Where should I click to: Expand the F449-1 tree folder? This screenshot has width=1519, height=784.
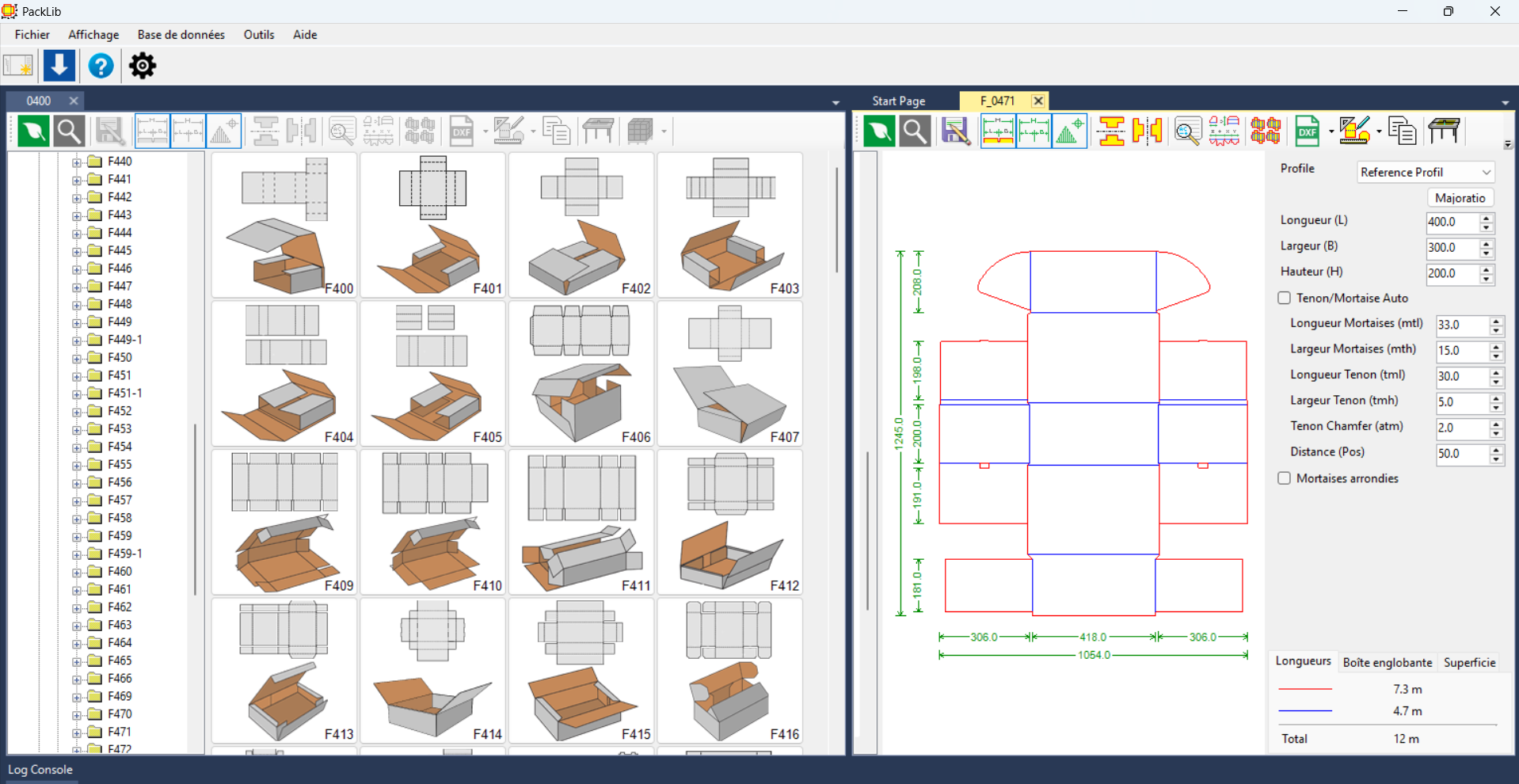[x=77, y=341]
